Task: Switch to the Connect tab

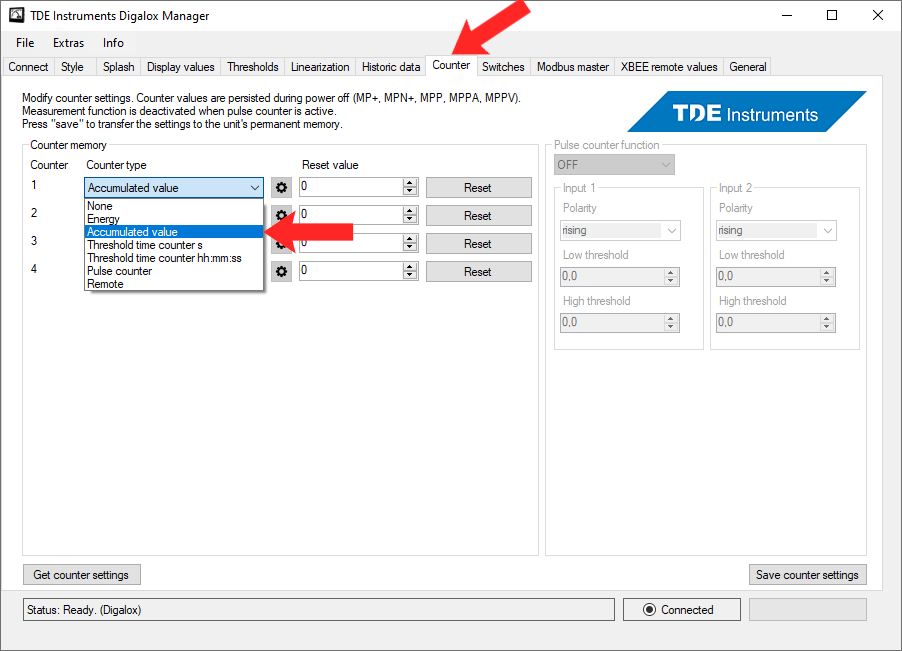Action: [x=28, y=67]
